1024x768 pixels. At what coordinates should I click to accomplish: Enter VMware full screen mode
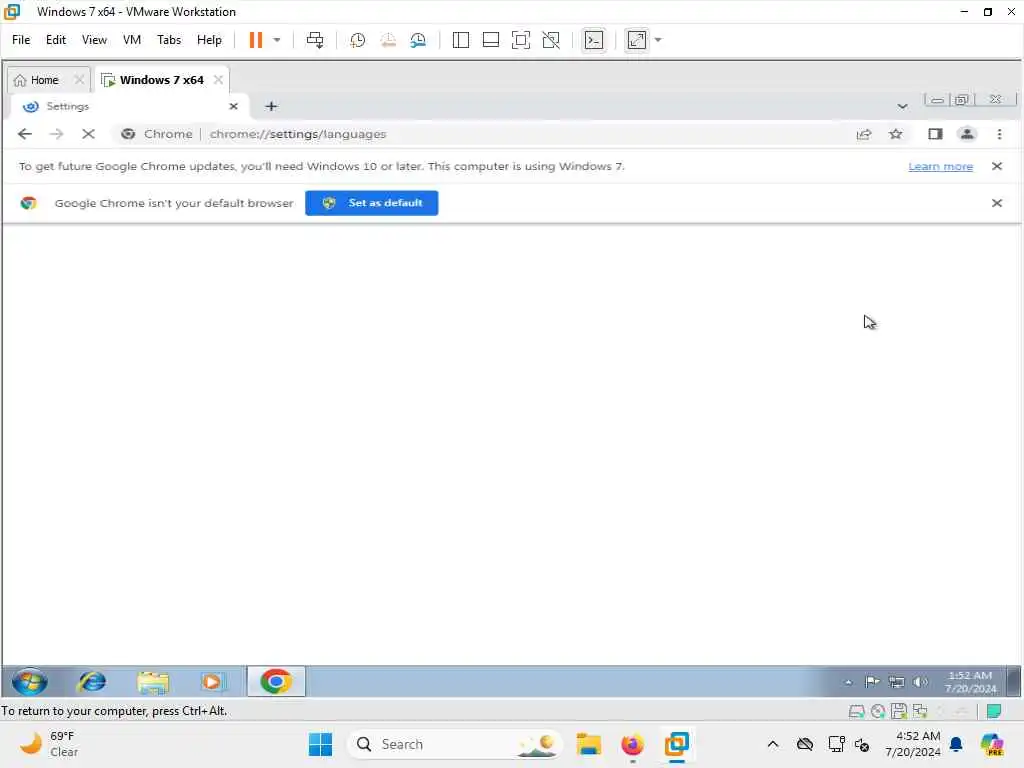point(520,40)
